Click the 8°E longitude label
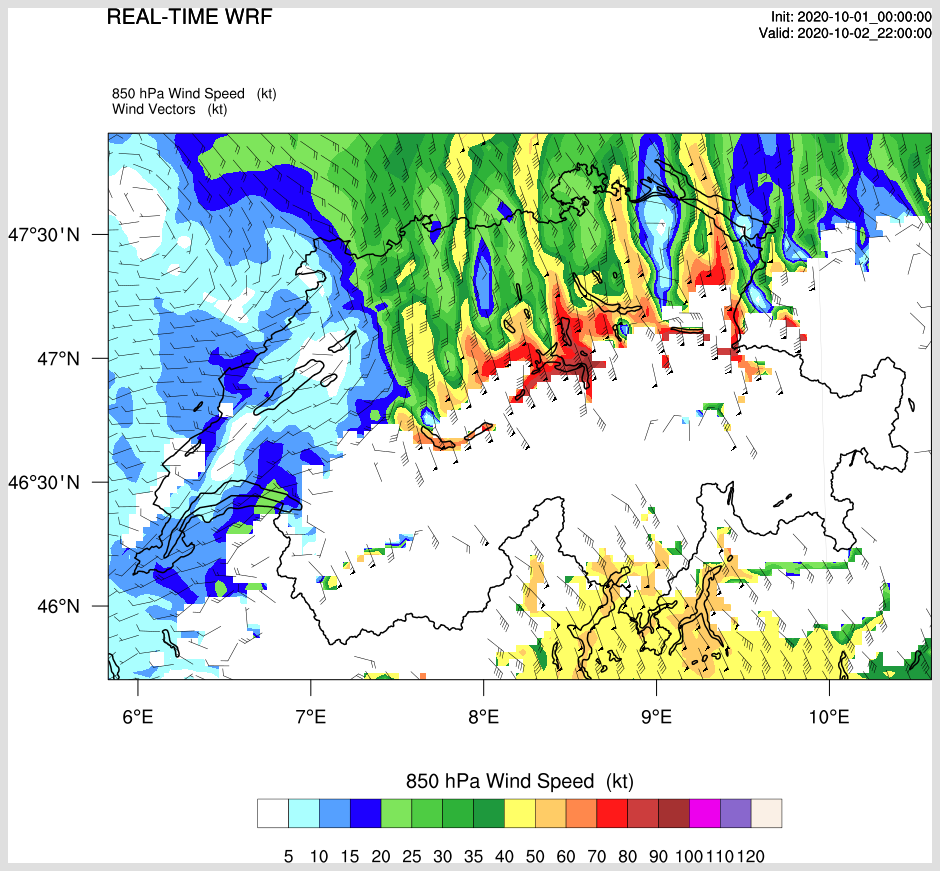This screenshot has width=940, height=871. pyautogui.click(x=484, y=716)
